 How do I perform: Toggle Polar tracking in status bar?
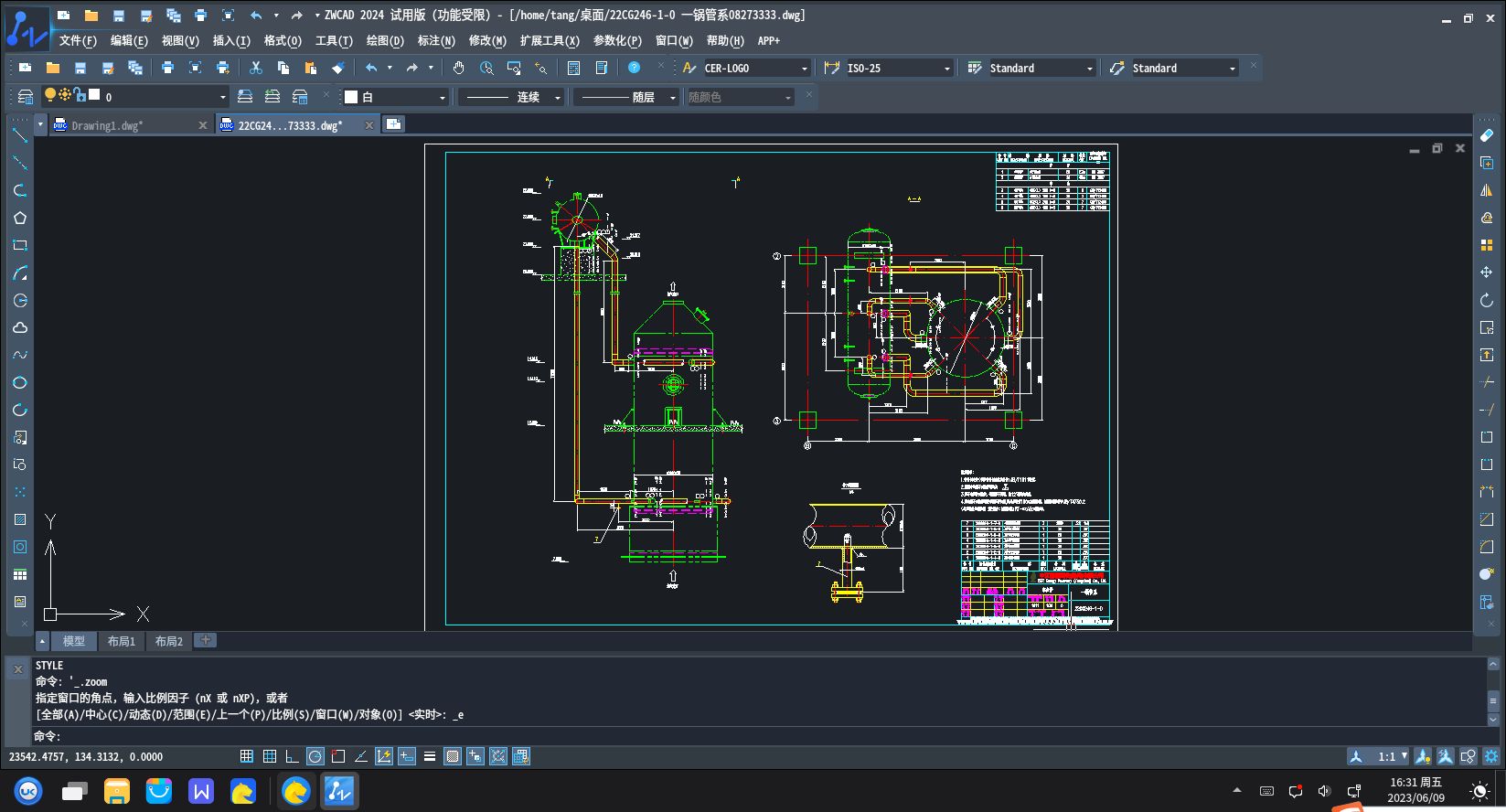(315, 756)
